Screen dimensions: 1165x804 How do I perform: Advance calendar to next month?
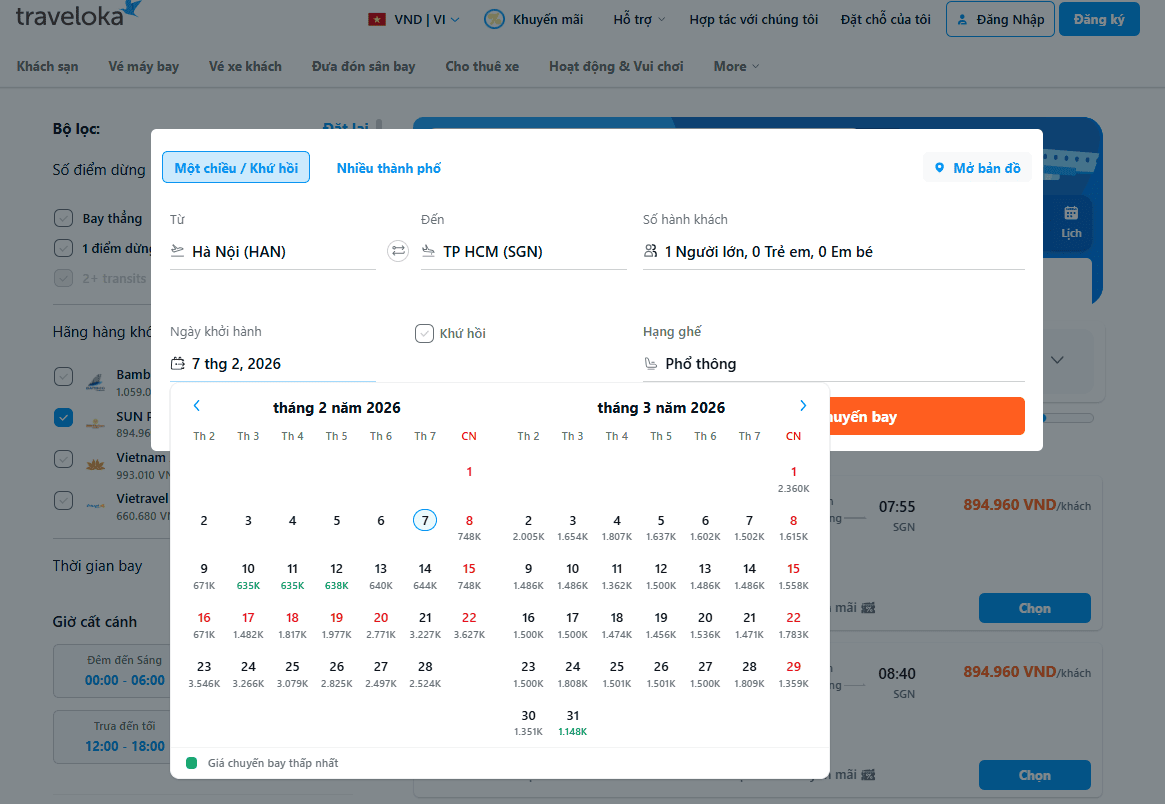[802, 406]
